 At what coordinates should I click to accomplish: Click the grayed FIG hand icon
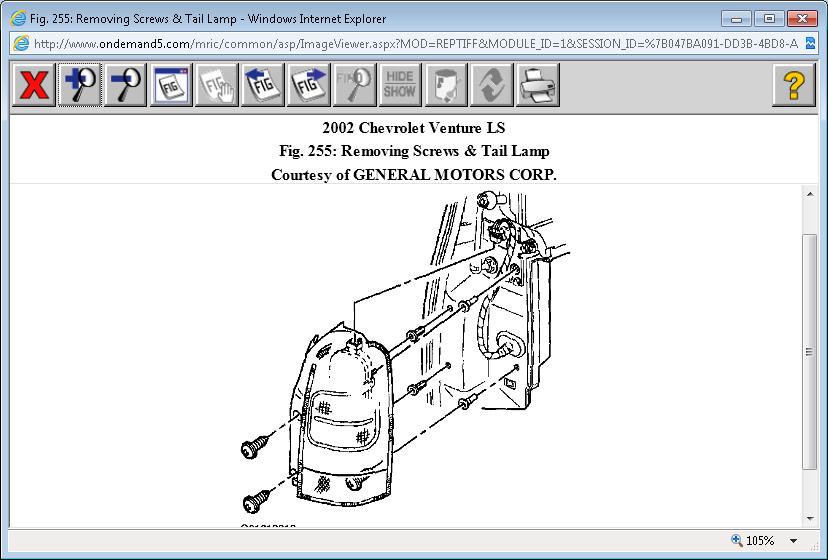pos(217,85)
